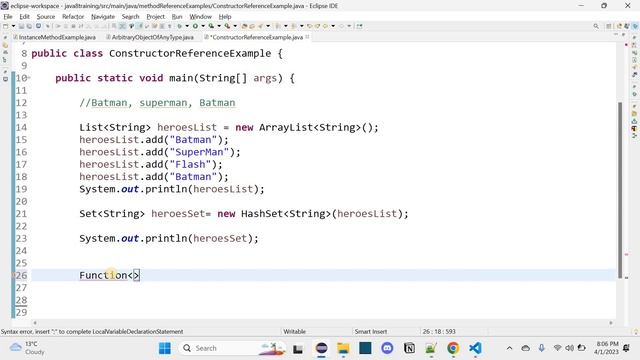Image resolution: width=640 pixels, height=360 pixels.
Task: Open Discord from the taskbar
Action: [387, 348]
